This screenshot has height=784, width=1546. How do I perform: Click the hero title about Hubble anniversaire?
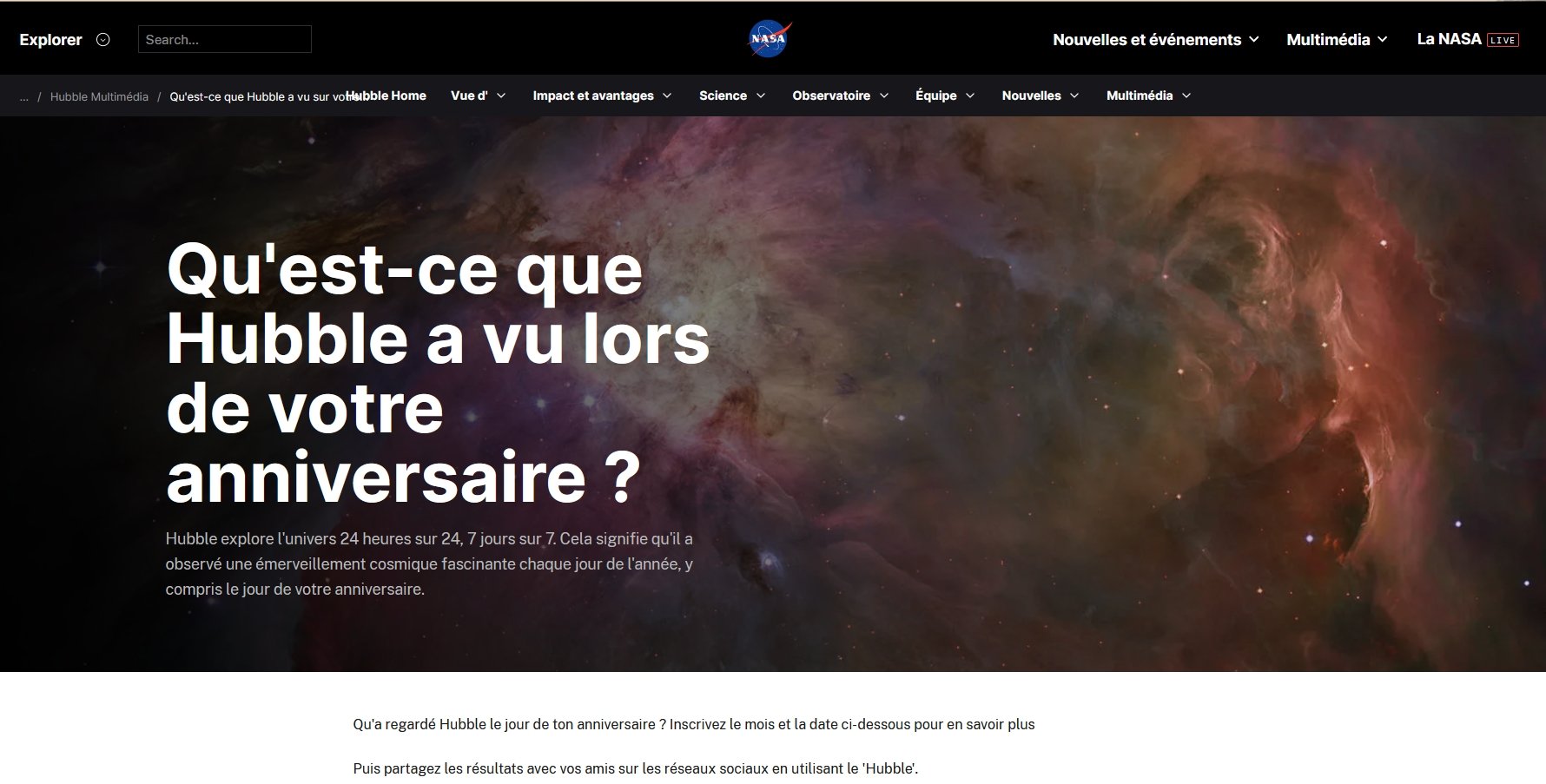[438, 372]
